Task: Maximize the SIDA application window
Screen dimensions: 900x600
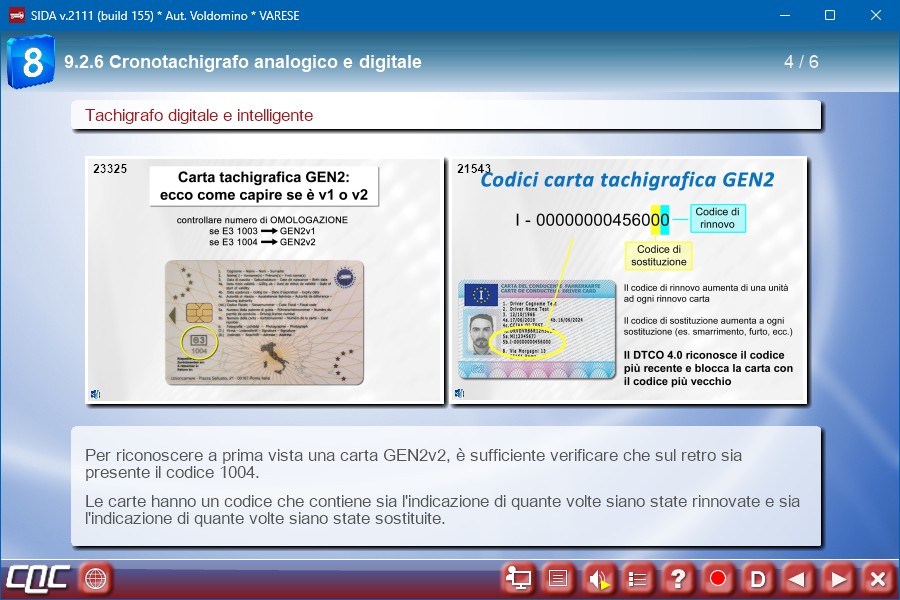Action: (x=830, y=15)
